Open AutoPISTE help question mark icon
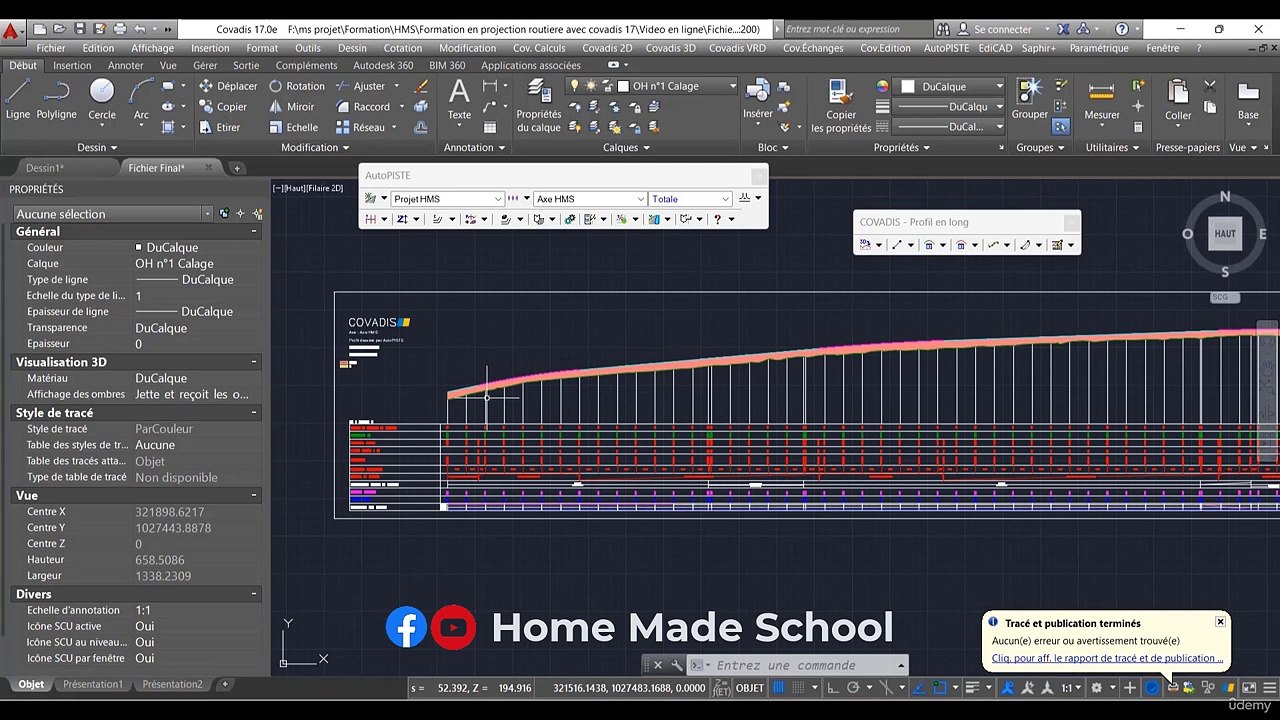This screenshot has width=1280, height=720. click(x=717, y=219)
